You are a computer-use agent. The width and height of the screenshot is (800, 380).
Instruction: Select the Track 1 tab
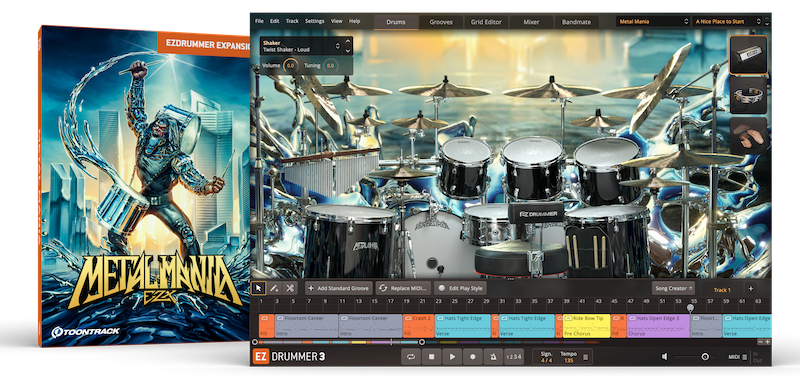pos(722,289)
